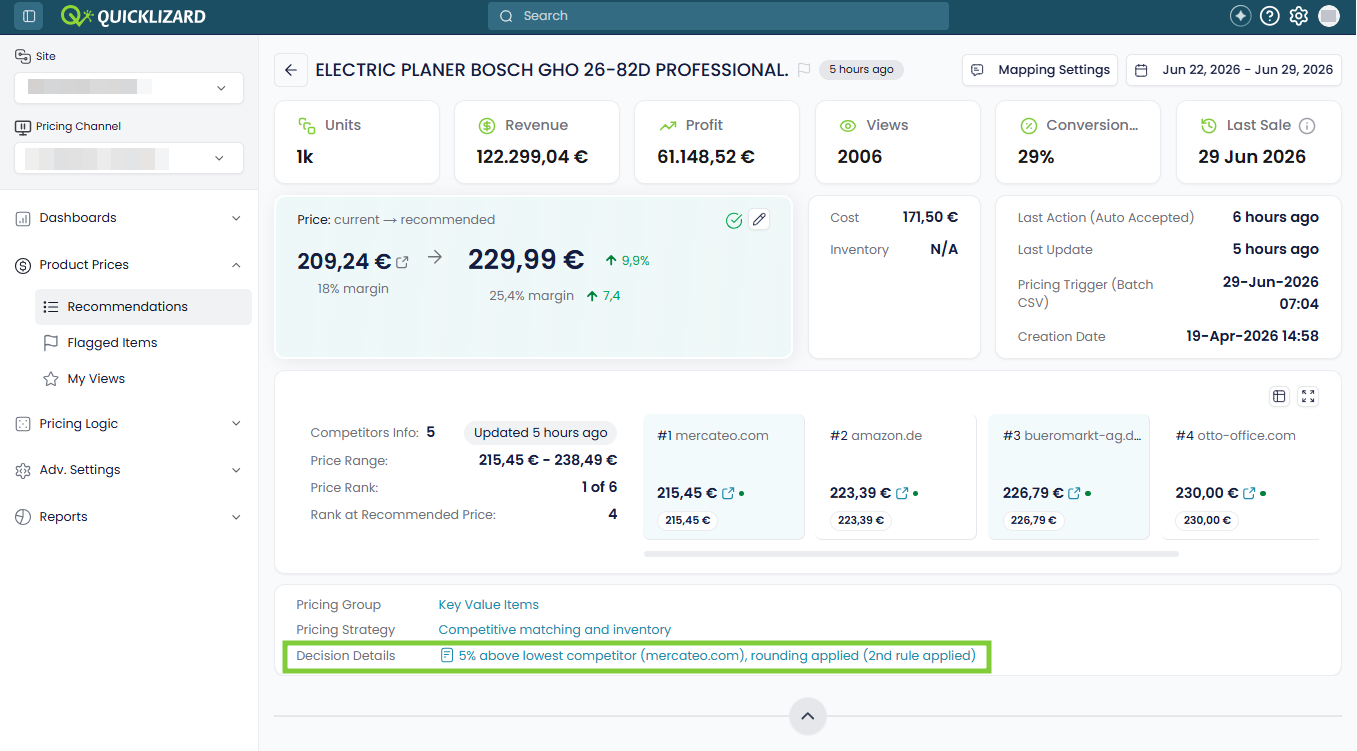Screen dimensions: 1357x751
Task: Open the help question mark icon
Action: [x=1270, y=16]
